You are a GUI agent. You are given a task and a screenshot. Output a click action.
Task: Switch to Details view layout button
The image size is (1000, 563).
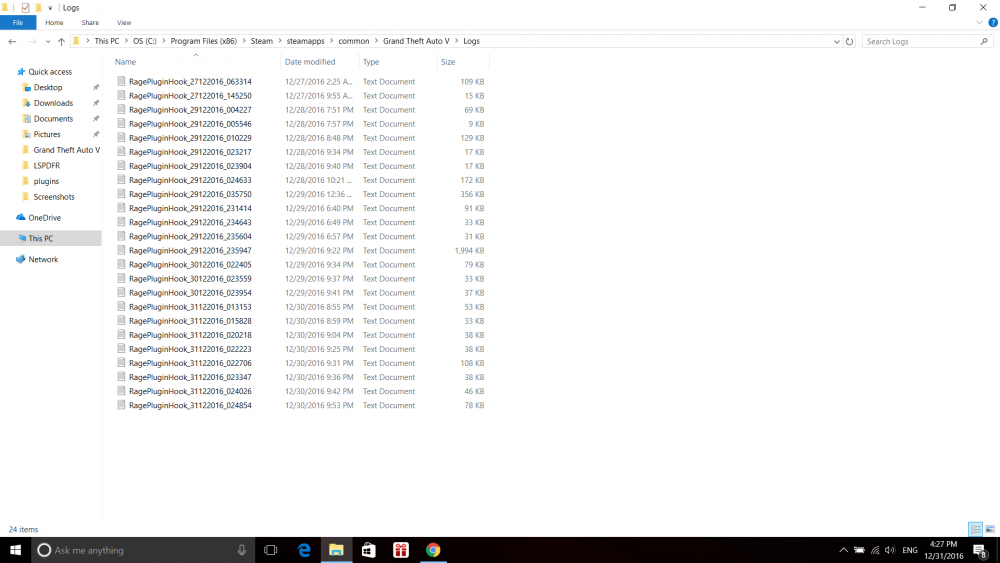pyautogui.click(x=975, y=529)
